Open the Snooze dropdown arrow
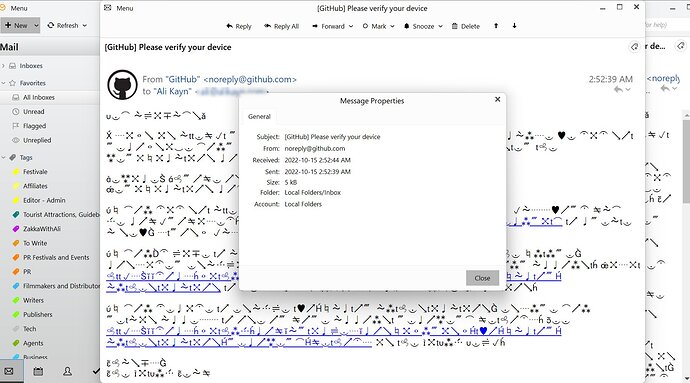Screen dimensions: 690x383 click(x=440, y=26)
